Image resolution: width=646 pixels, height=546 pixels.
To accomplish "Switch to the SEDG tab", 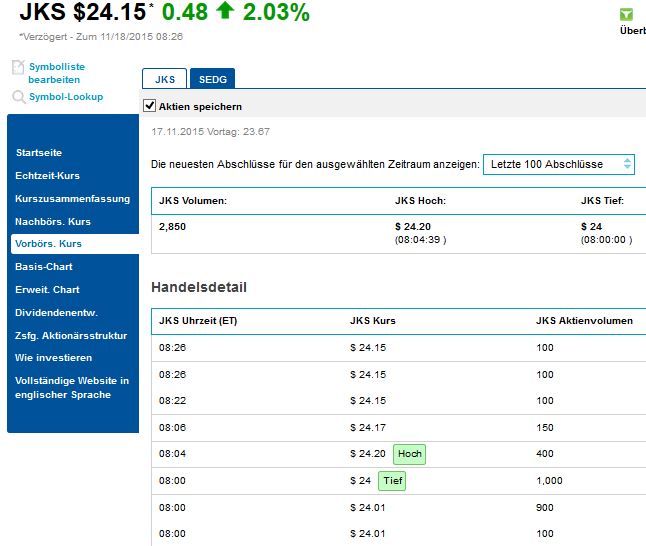I will pos(213,79).
